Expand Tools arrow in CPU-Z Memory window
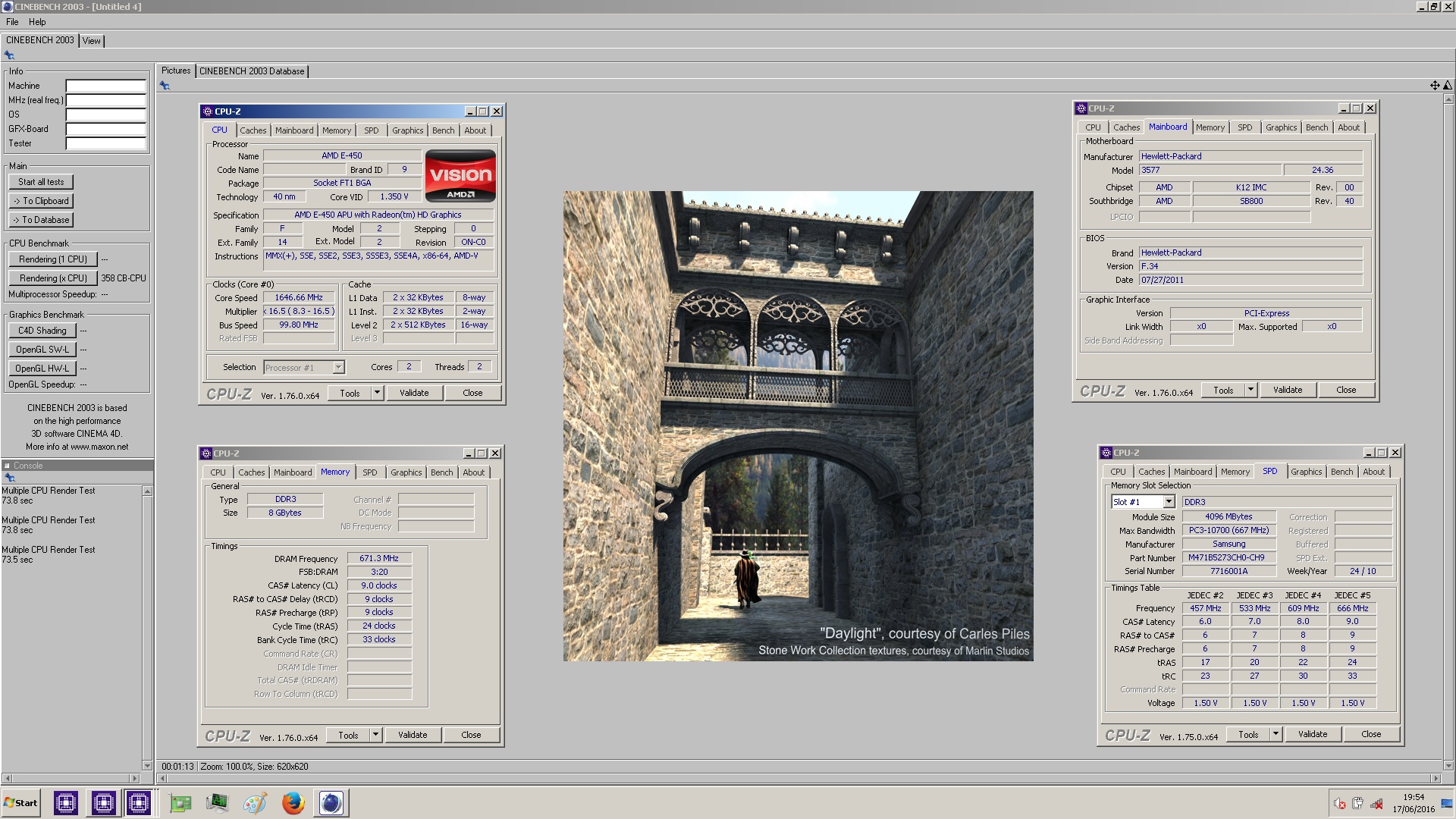This screenshot has width=1456, height=819. (375, 735)
